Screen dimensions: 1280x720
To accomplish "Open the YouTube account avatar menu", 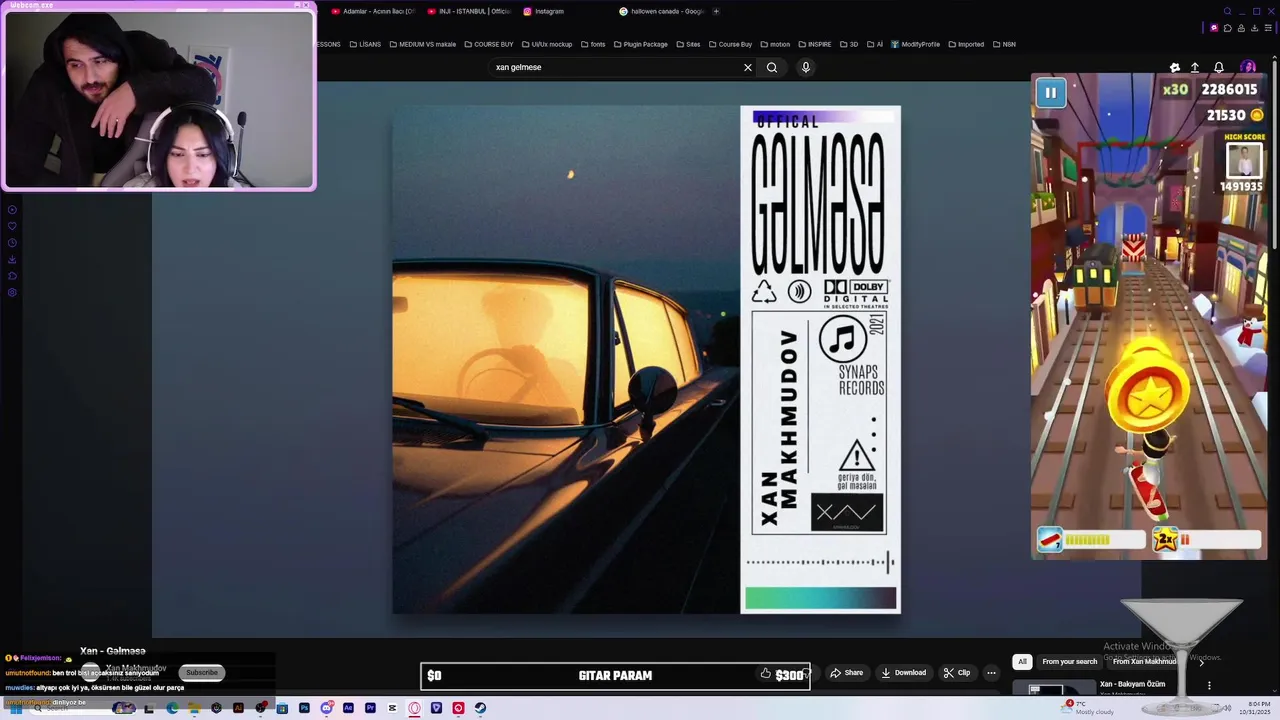I will pos(1248,67).
